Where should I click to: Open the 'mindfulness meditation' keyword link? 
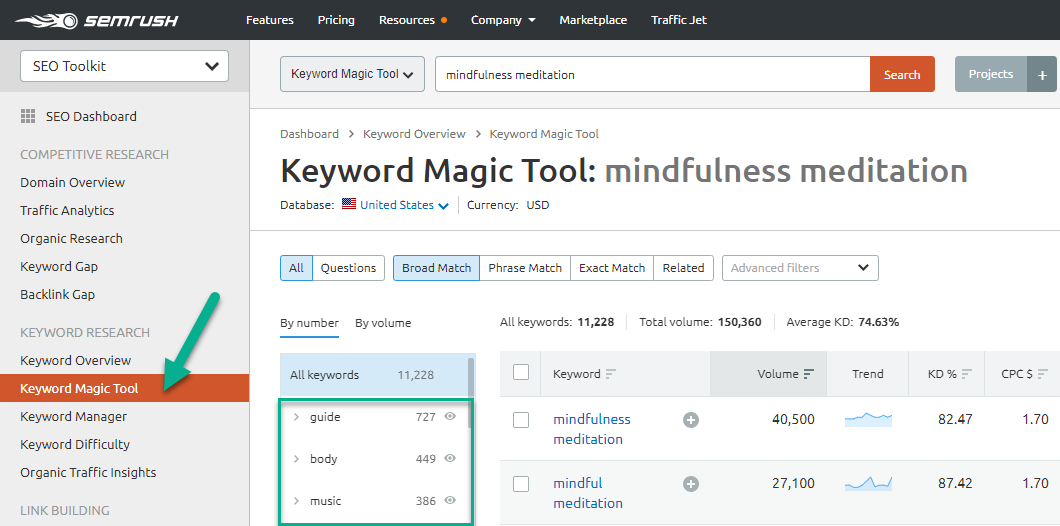[x=592, y=429]
